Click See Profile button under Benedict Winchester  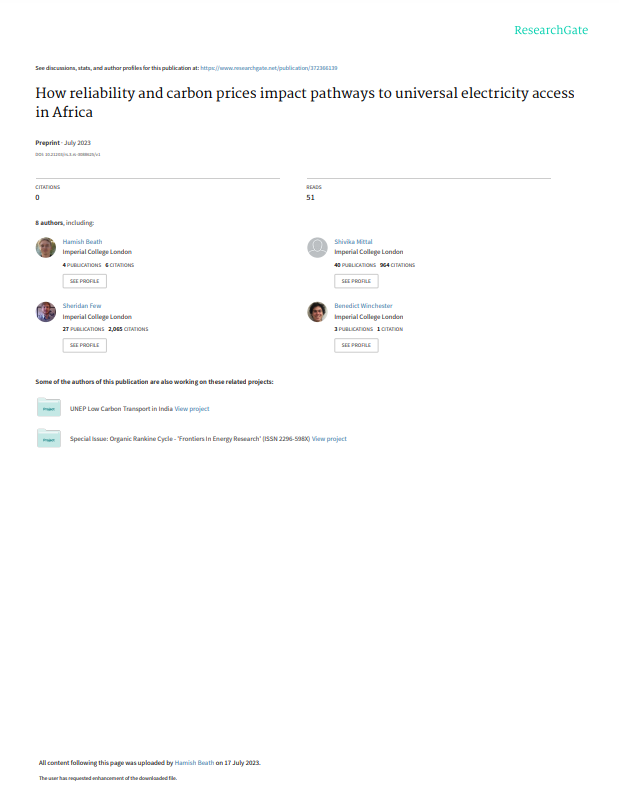356,345
